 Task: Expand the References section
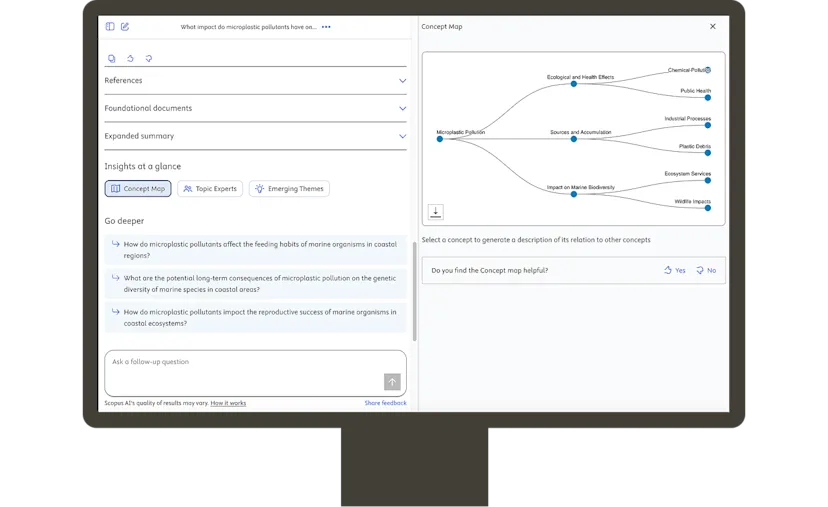click(x=256, y=81)
